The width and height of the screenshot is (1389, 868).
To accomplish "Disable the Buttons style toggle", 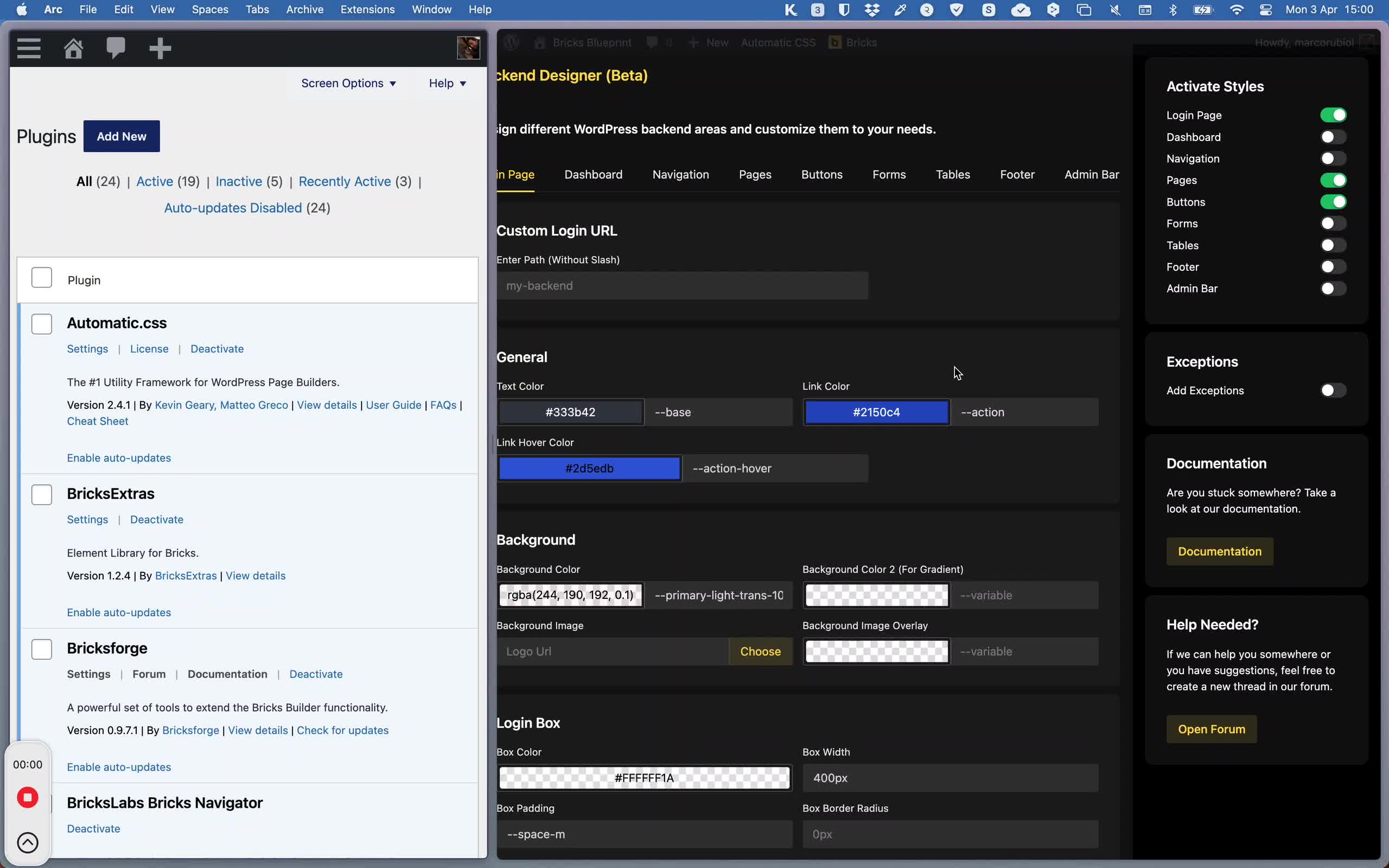I will pyautogui.click(x=1333, y=202).
